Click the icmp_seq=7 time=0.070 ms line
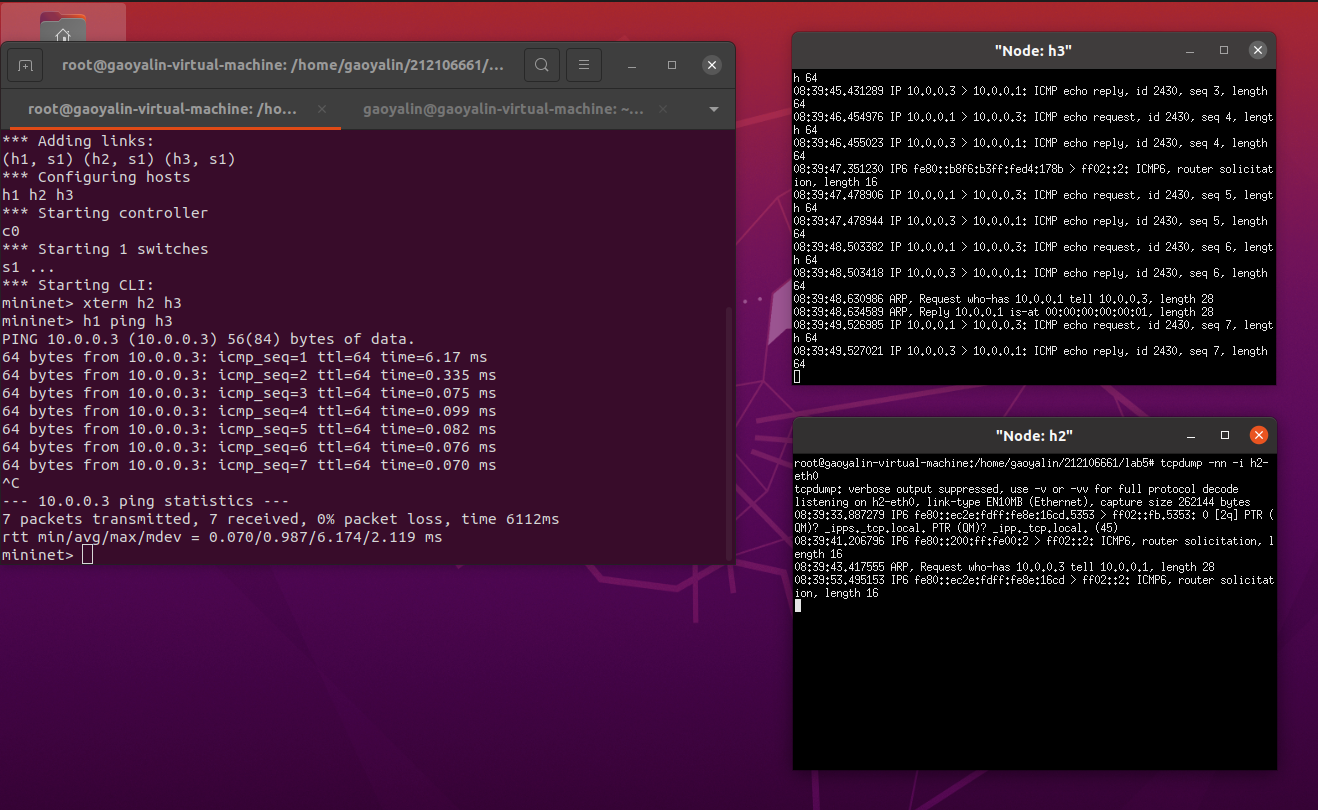This screenshot has height=810, width=1318. click(249, 465)
